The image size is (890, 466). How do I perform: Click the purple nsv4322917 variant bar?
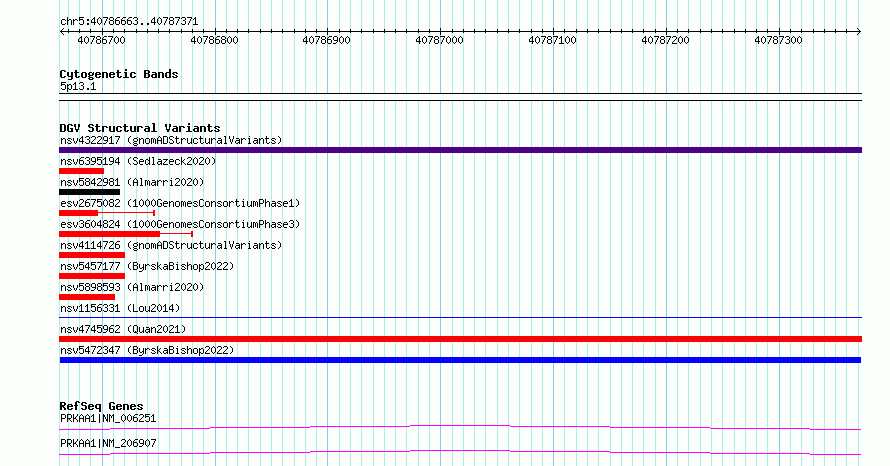pos(460,150)
